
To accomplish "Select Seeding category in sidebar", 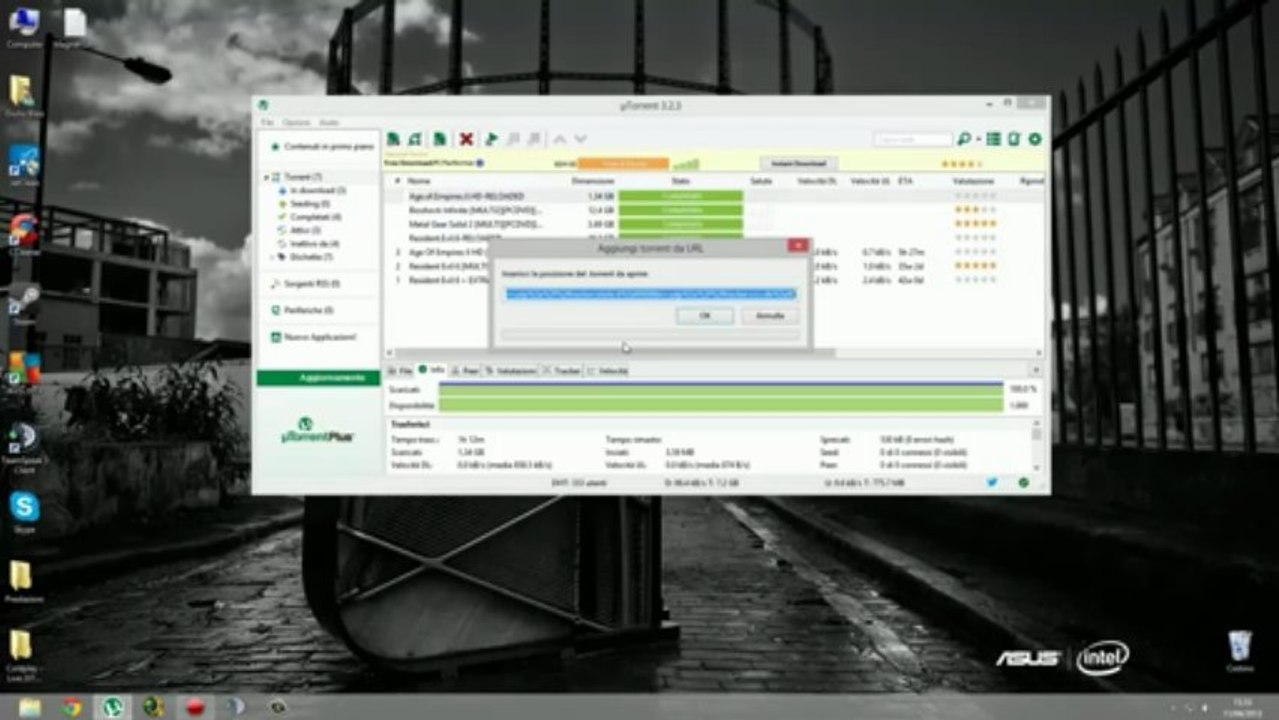I will click(309, 203).
